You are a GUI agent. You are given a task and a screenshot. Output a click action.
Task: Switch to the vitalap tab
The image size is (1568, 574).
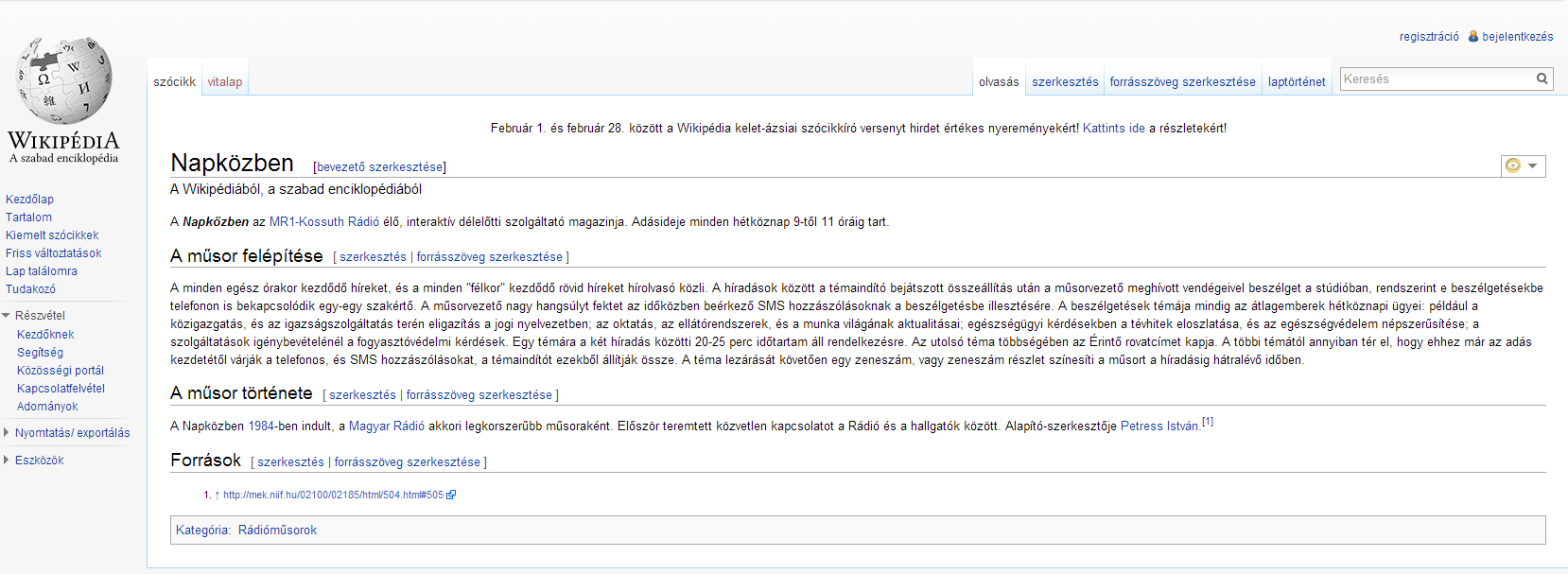(225, 82)
